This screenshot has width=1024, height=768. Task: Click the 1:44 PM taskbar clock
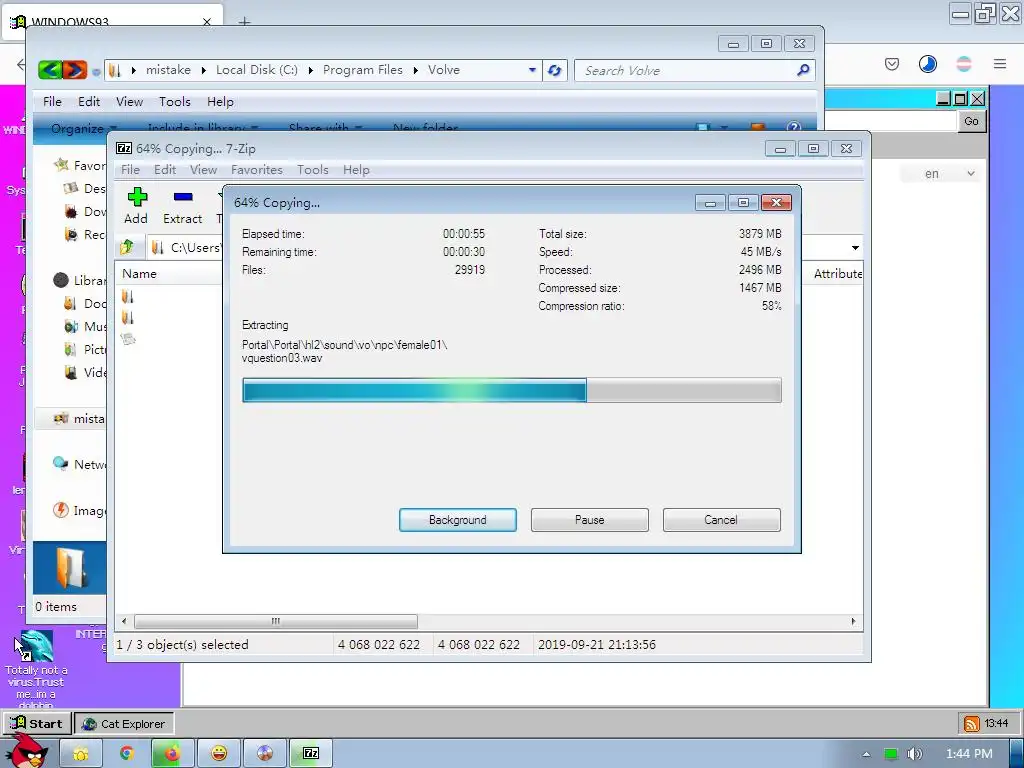(969, 754)
